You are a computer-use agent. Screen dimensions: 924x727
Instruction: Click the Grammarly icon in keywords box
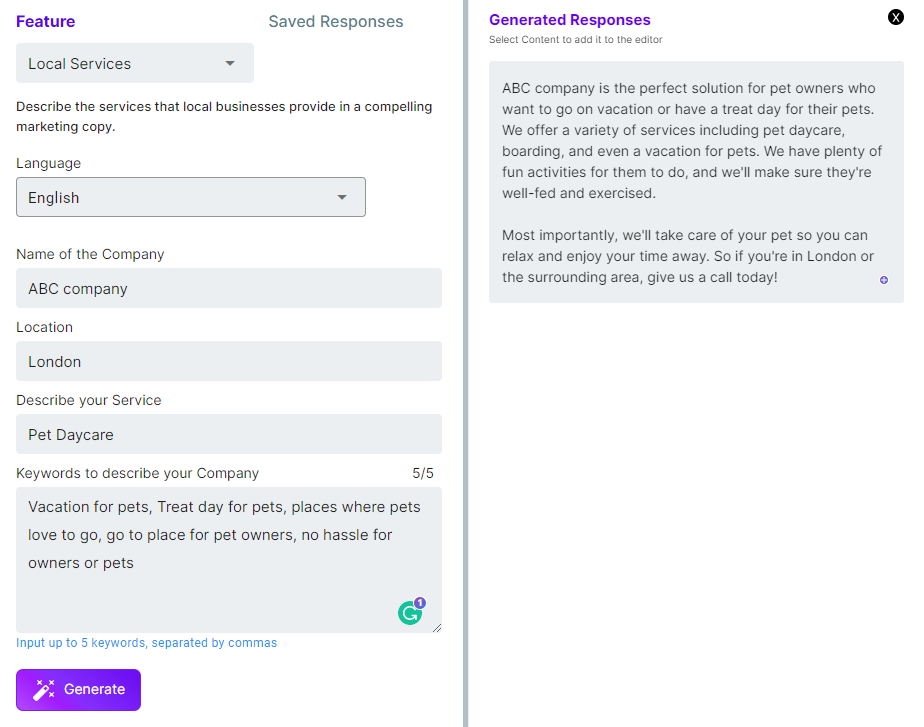pyautogui.click(x=410, y=613)
